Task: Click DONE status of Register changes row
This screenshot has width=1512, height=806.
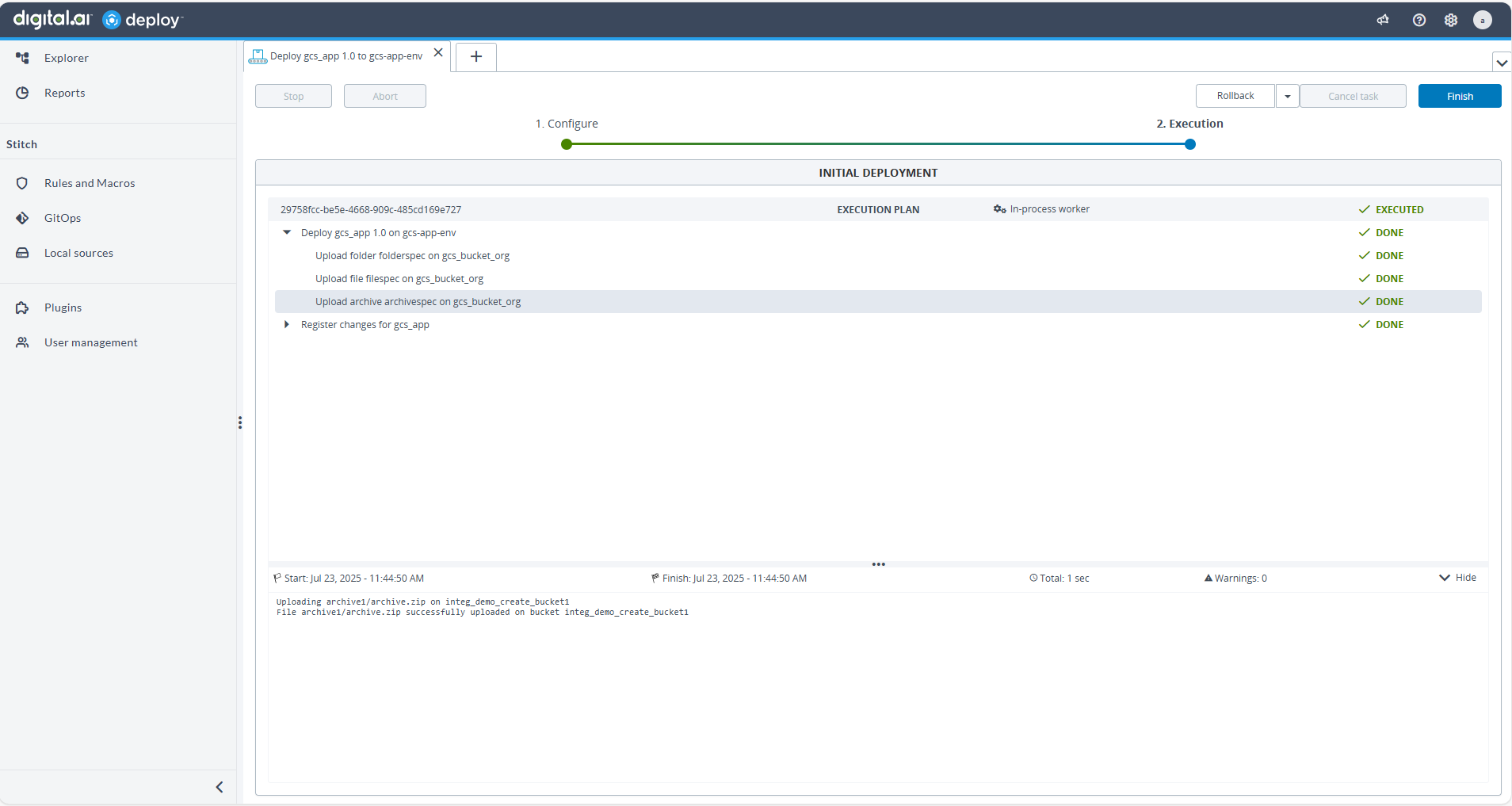Action: coord(1389,324)
